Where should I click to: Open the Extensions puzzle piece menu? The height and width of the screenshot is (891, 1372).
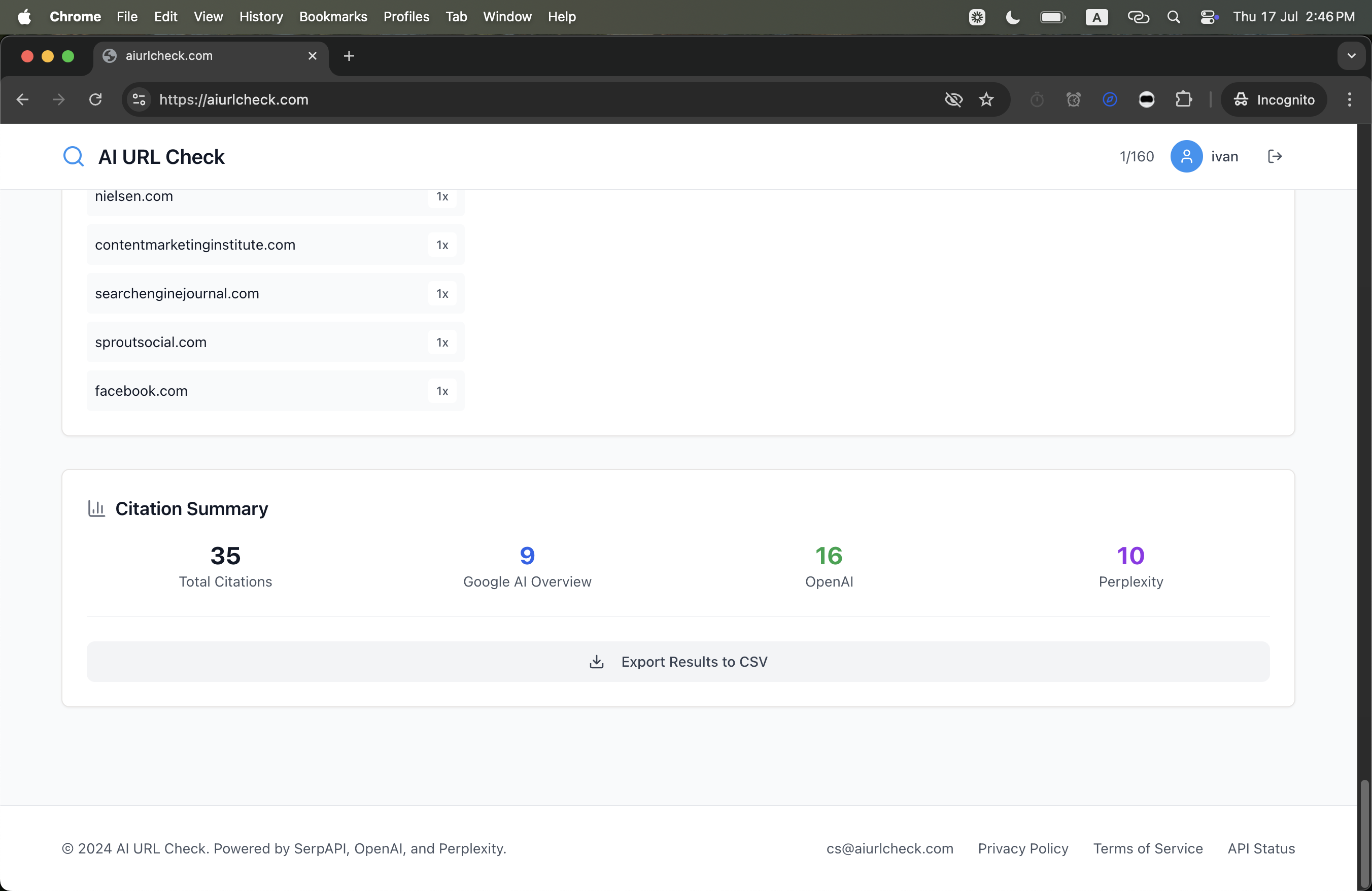[1183, 99]
